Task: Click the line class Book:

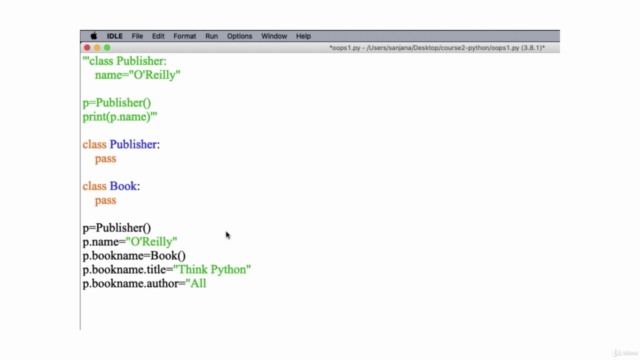Action: point(111,186)
